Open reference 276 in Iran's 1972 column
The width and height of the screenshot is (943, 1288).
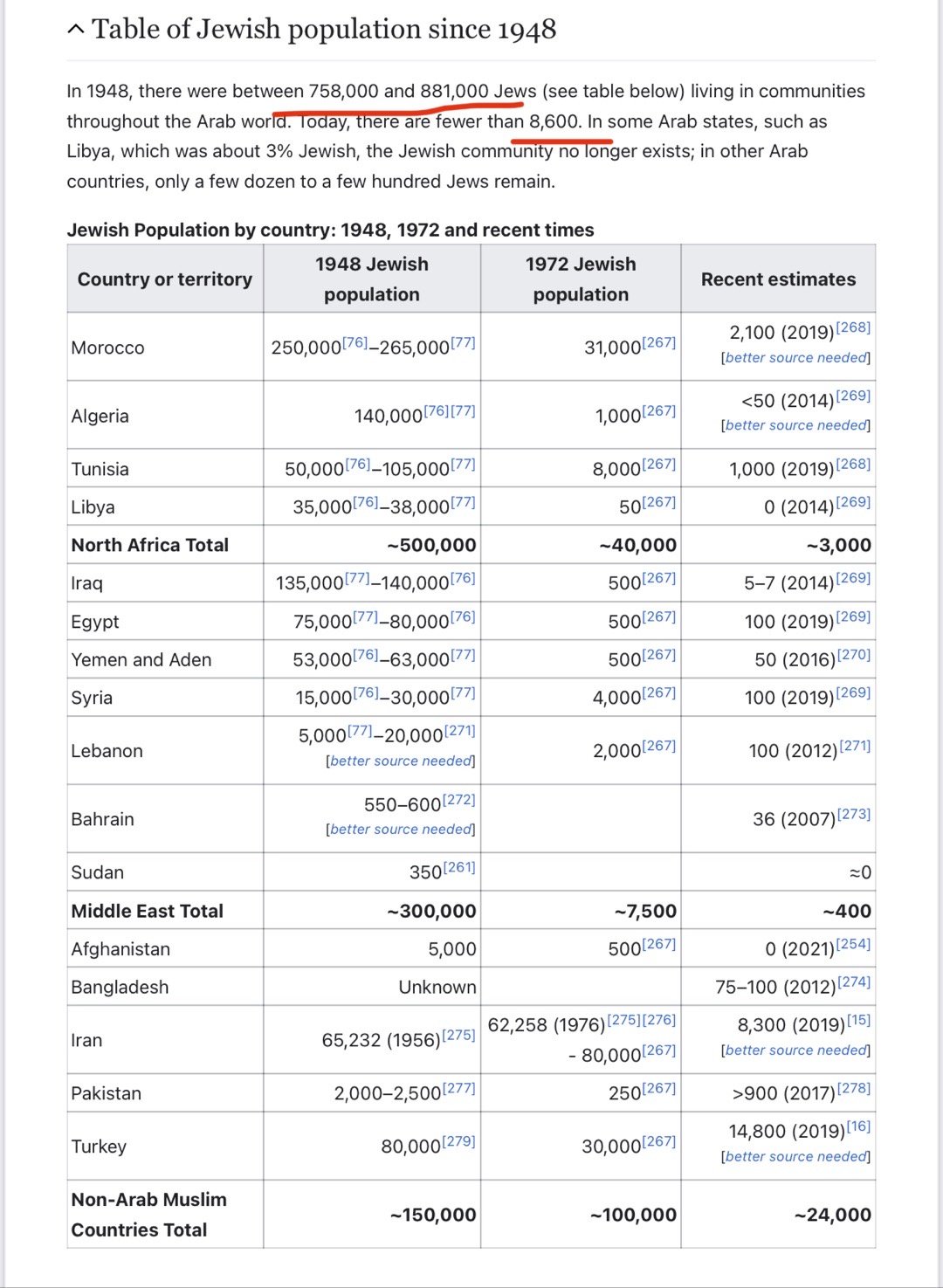tap(659, 1020)
